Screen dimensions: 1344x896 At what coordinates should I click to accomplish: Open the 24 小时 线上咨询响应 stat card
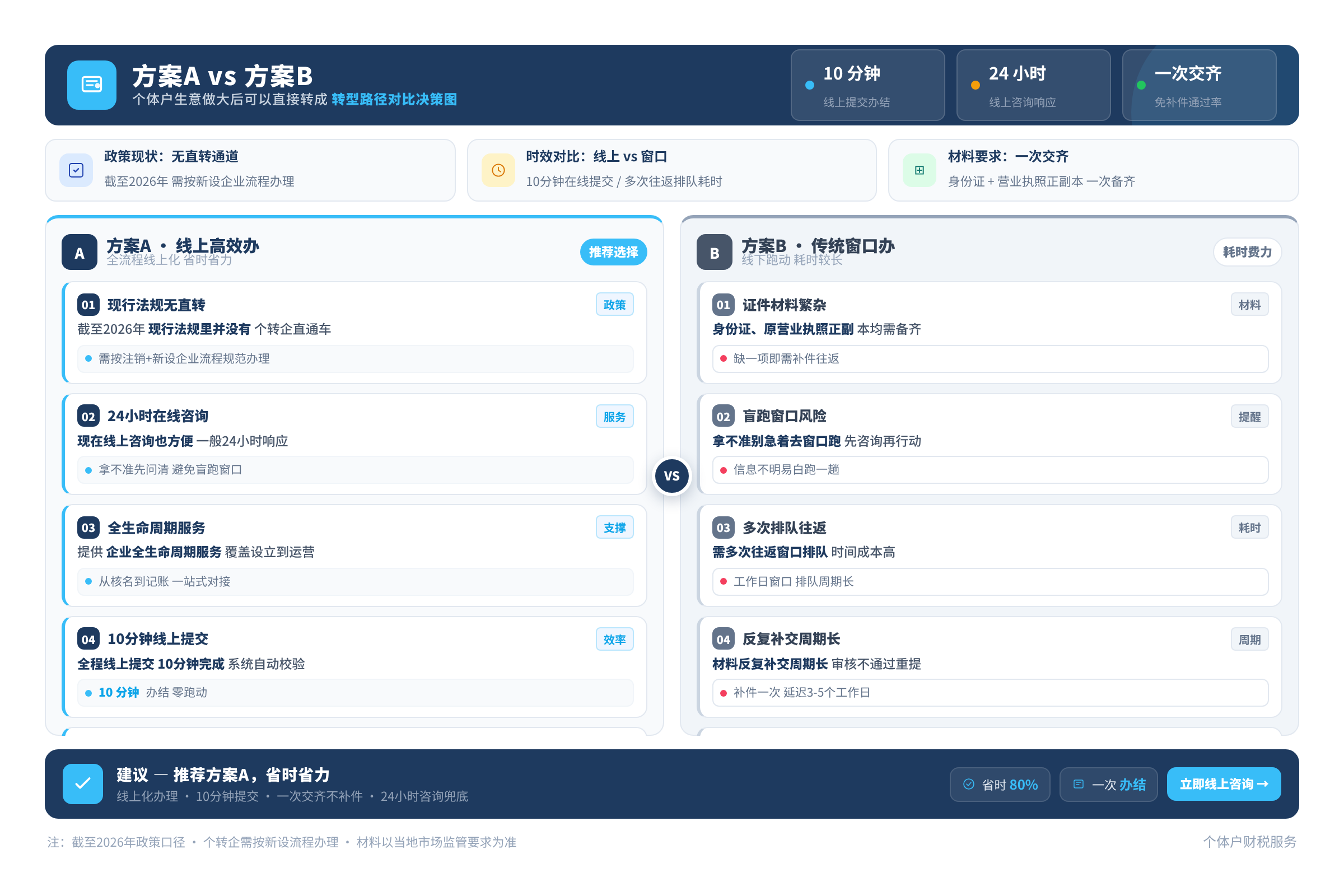[x=1034, y=85]
